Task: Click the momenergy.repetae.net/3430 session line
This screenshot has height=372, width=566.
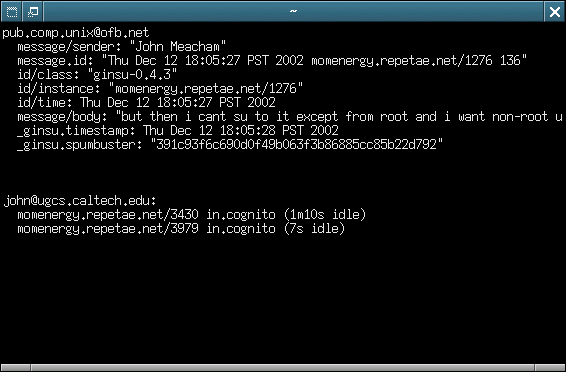Action: tap(192, 215)
